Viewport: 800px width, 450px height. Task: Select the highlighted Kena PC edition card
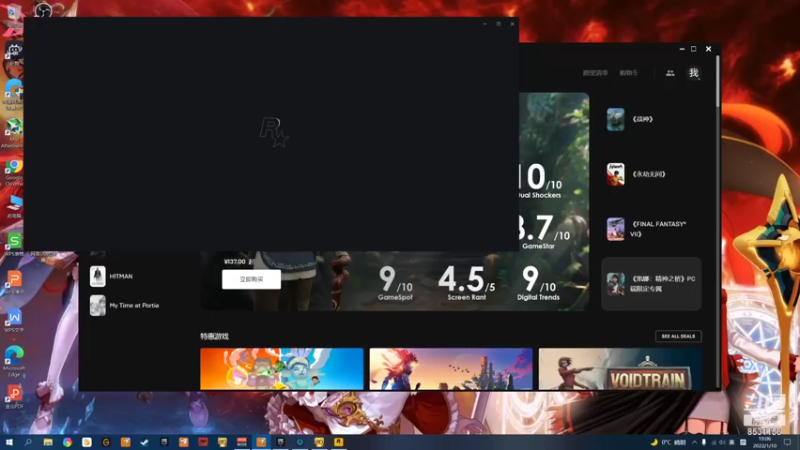(652, 284)
